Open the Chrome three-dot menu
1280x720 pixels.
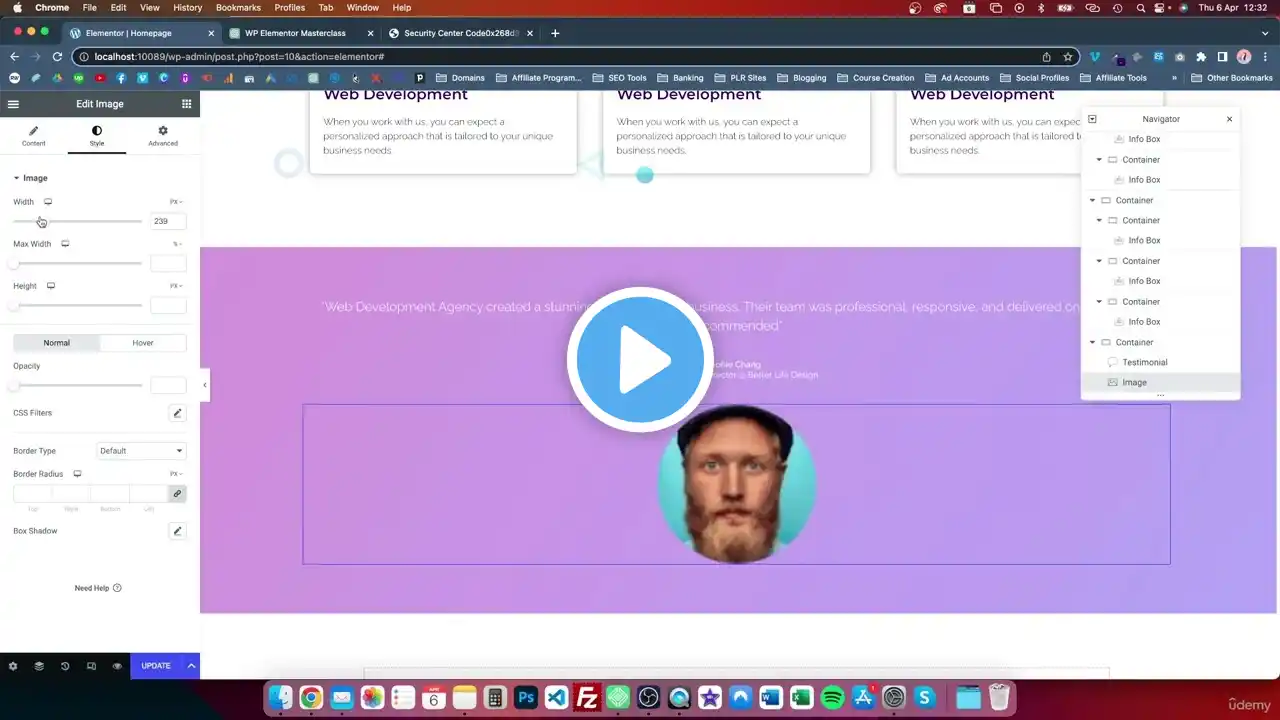tap(1265, 57)
